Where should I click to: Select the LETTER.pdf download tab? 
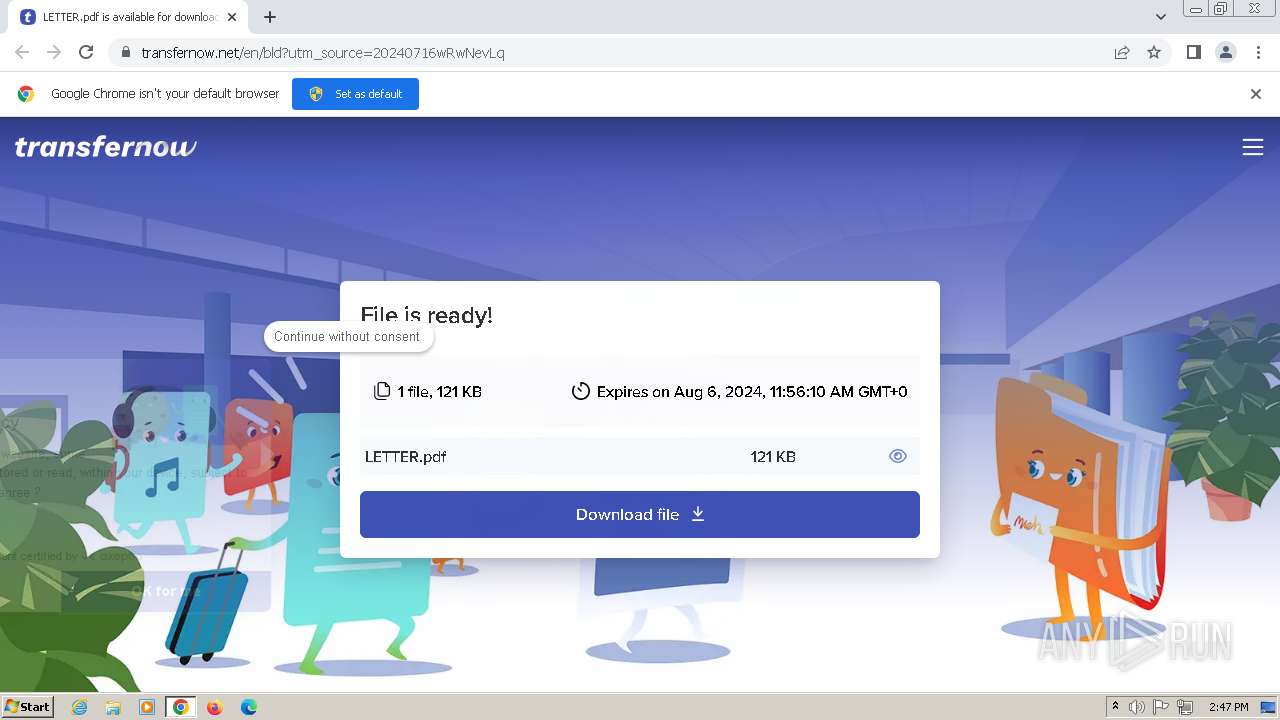tap(130, 17)
